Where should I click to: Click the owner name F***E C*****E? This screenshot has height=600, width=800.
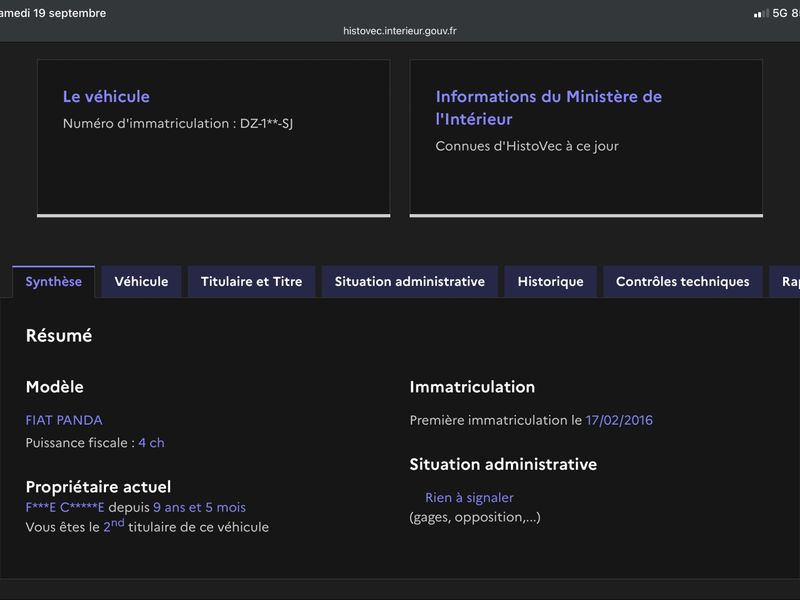(x=65, y=508)
